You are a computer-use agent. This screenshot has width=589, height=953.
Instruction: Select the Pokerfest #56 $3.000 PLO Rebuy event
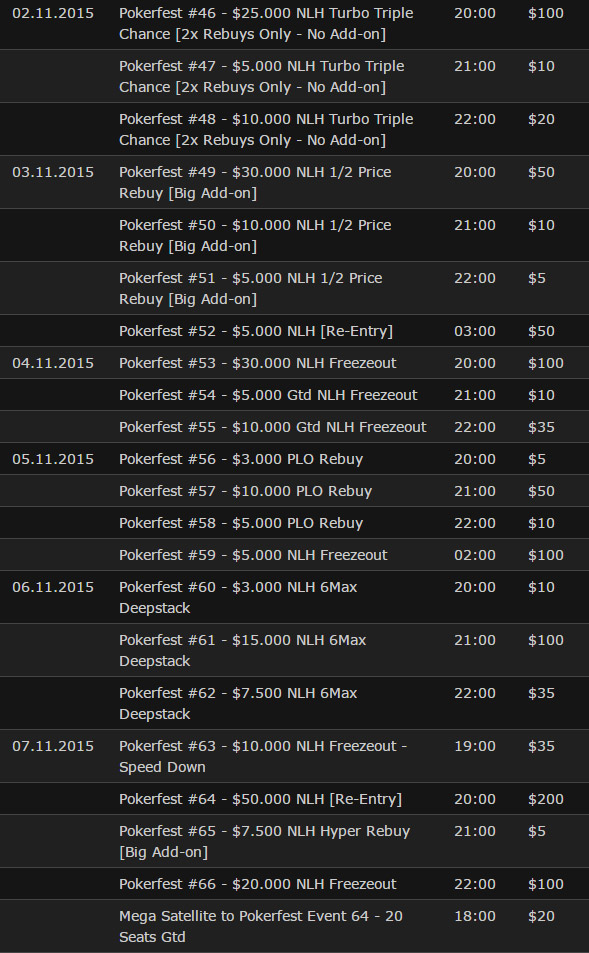241,459
